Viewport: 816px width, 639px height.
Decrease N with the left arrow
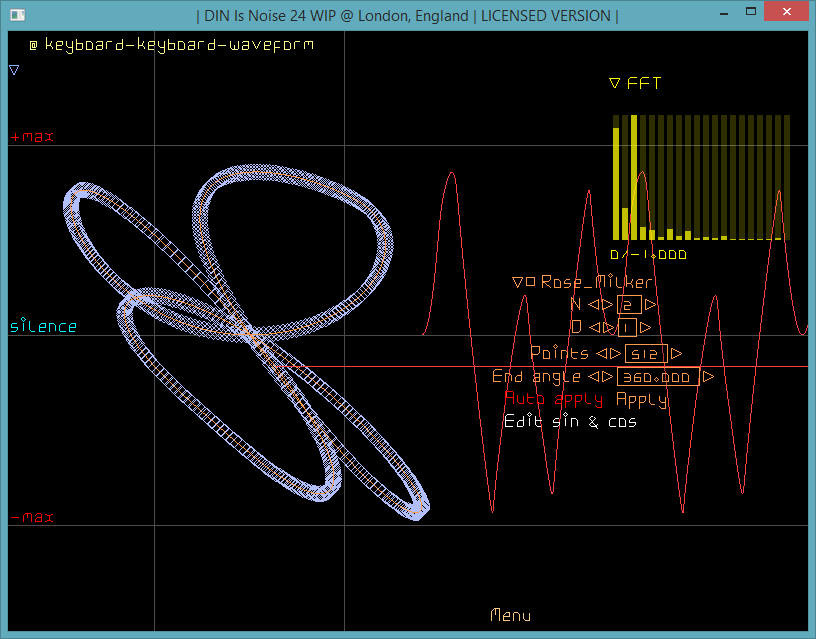pos(593,305)
